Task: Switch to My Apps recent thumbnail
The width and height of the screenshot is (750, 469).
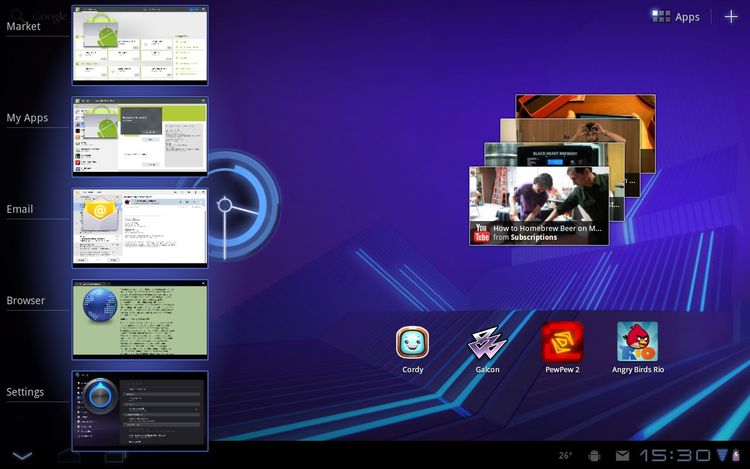Action: click(140, 137)
